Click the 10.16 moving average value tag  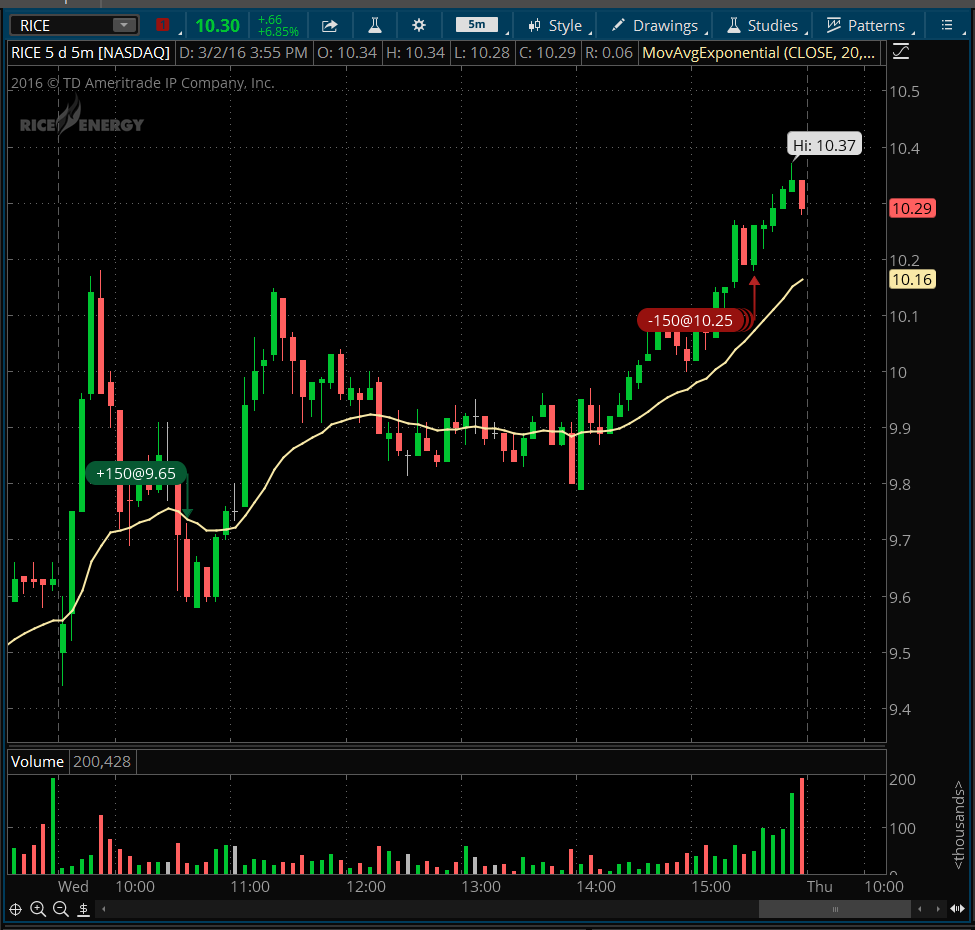click(912, 280)
